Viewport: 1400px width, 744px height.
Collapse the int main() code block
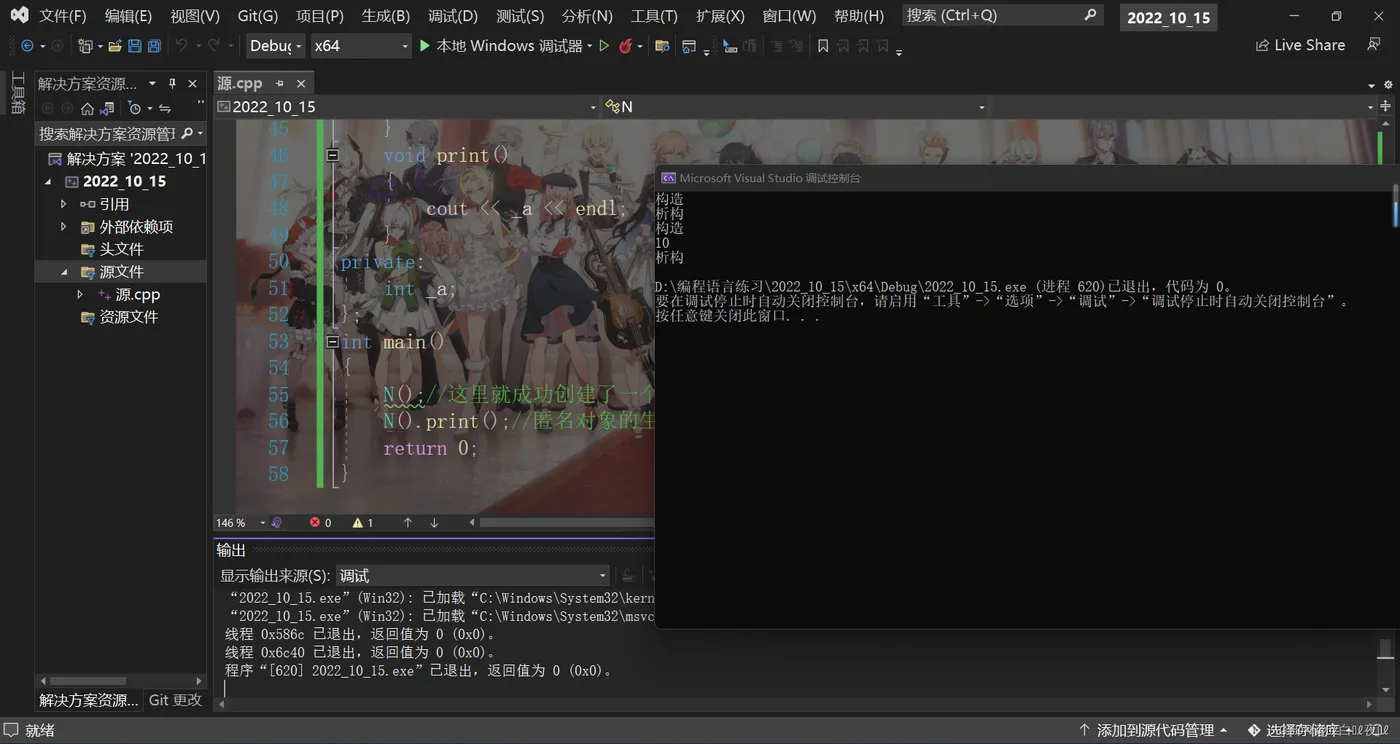click(333, 342)
